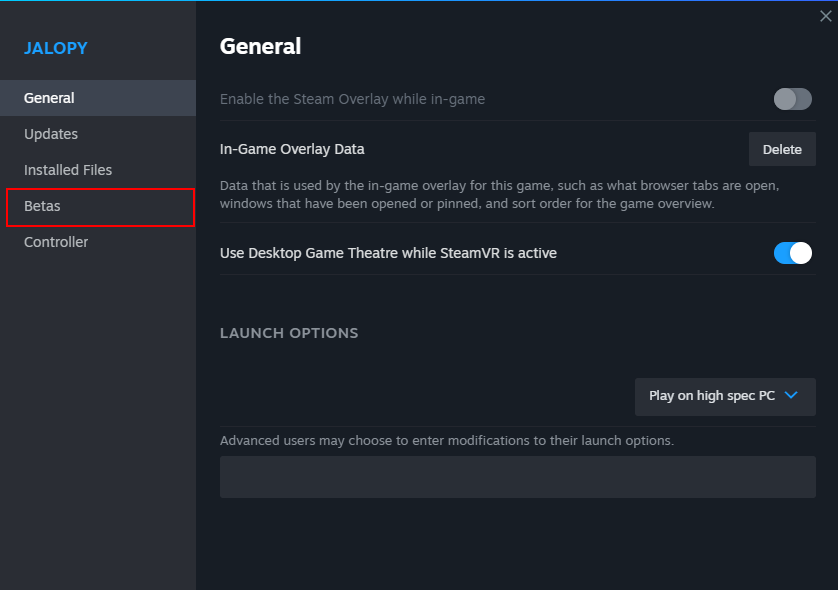The image size is (838, 590).
Task: Focus the launch options text field
Action: pos(517,477)
